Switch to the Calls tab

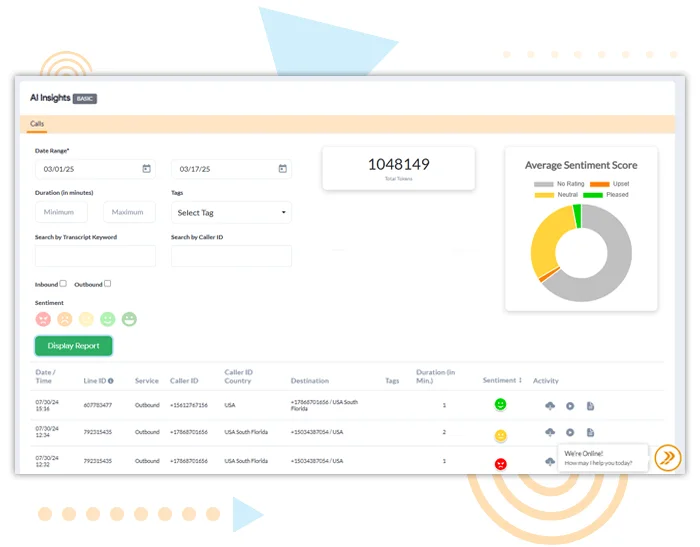[x=37, y=124]
